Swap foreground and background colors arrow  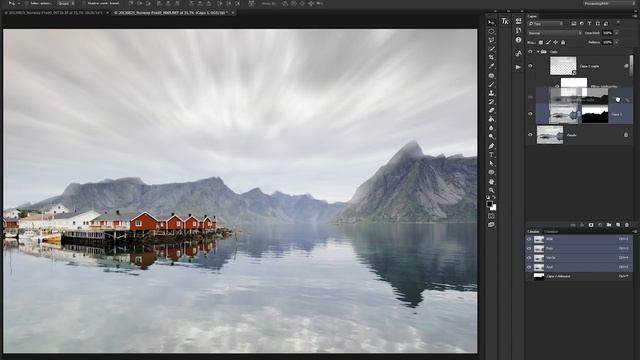pyautogui.click(x=494, y=197)
